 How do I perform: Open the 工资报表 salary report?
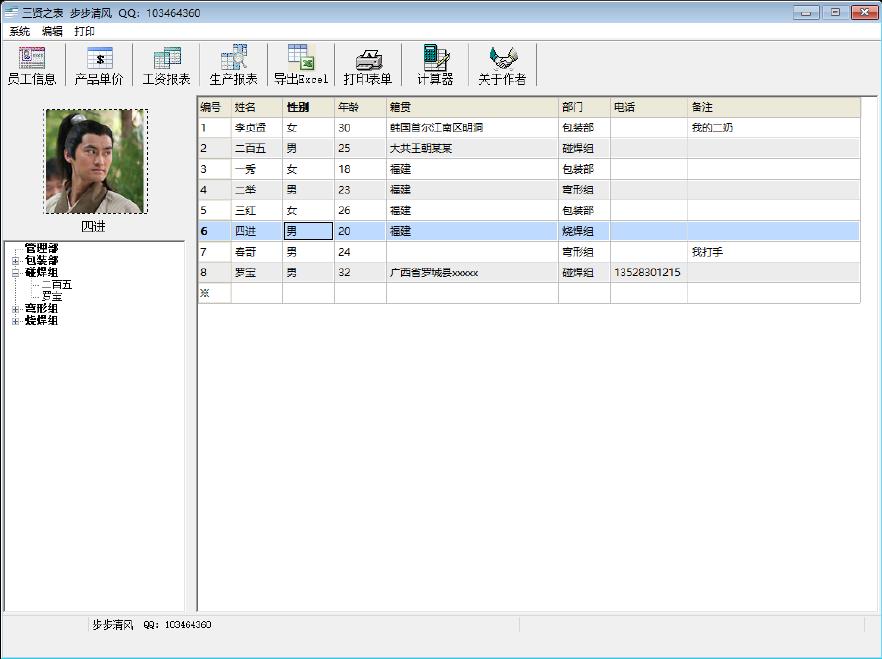pyautogui.click(x=166, y=65)
